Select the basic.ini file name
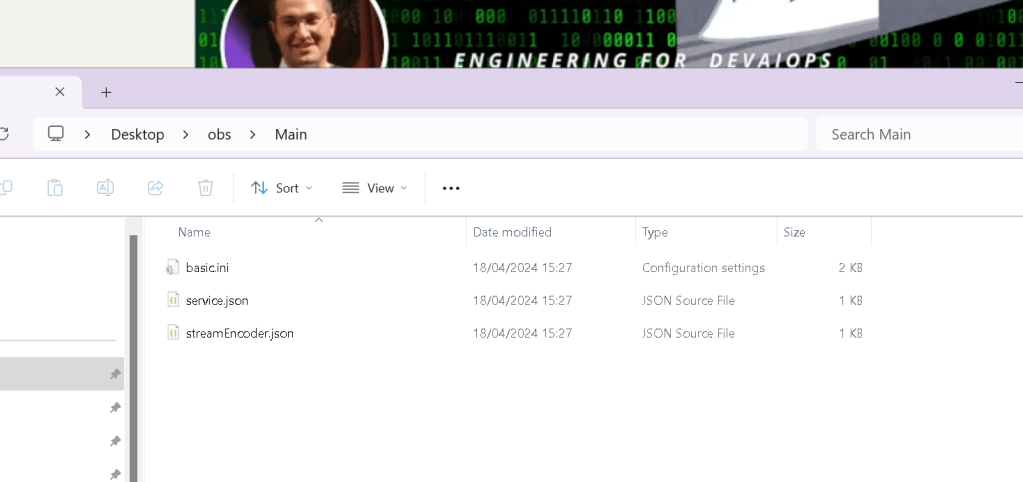Viewport: 1023px width, 482px height. tap(207, 267)
